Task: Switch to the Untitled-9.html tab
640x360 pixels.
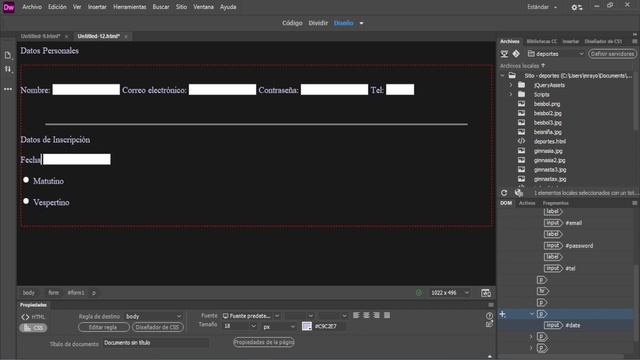Action: (x=40, y=36)
